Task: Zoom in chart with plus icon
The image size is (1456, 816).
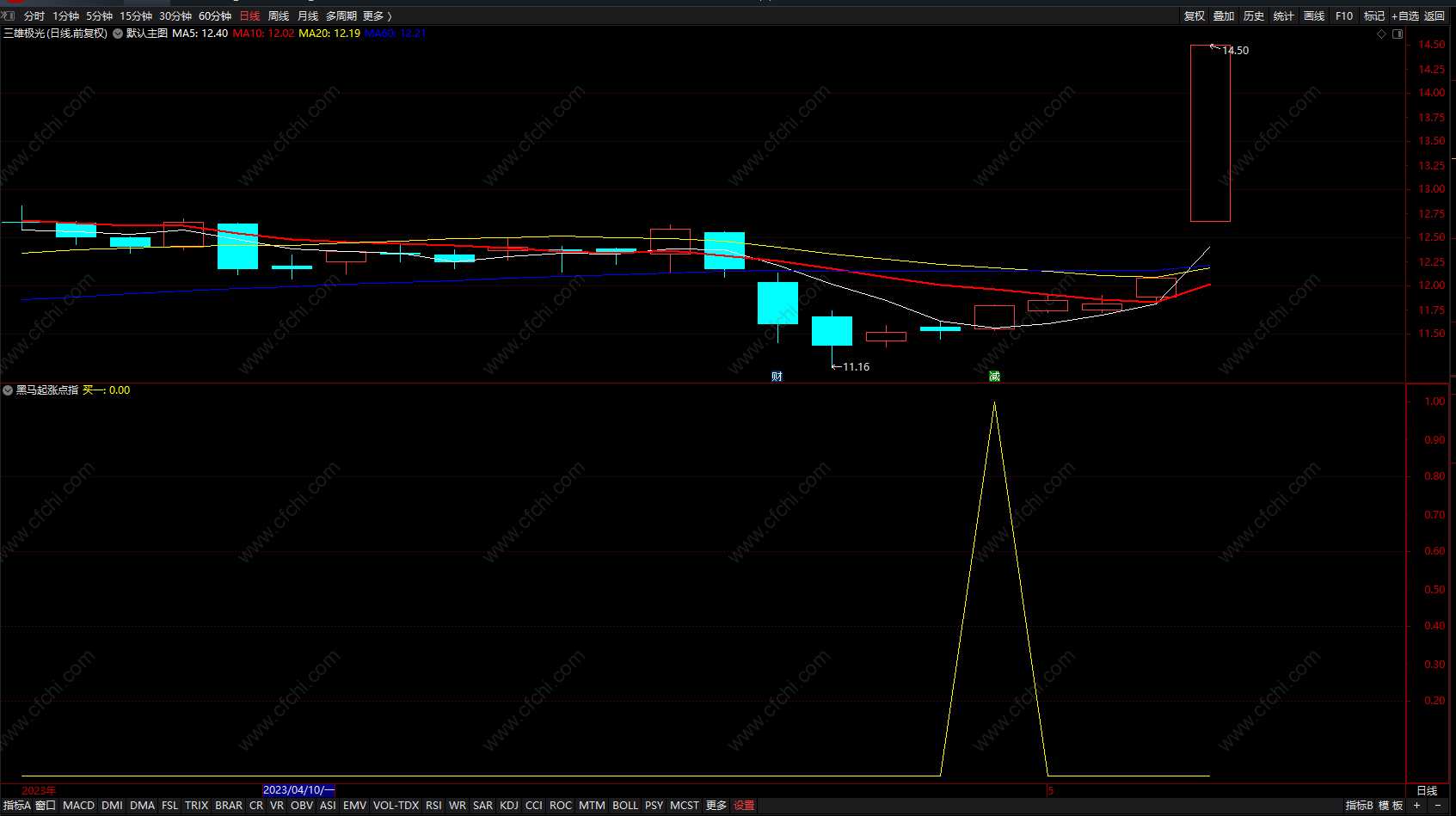Action: coord(1417,806)
